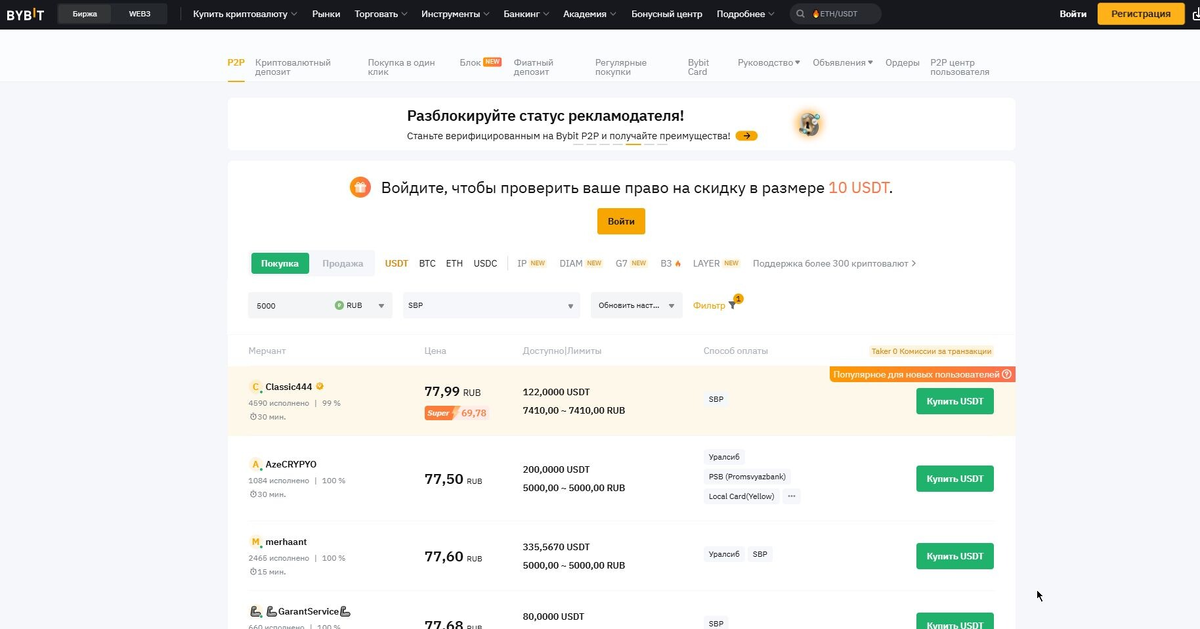Expand the Торговать dropdown
The height and width of the screenshot is (629, 1200).
tap(381, 14)
